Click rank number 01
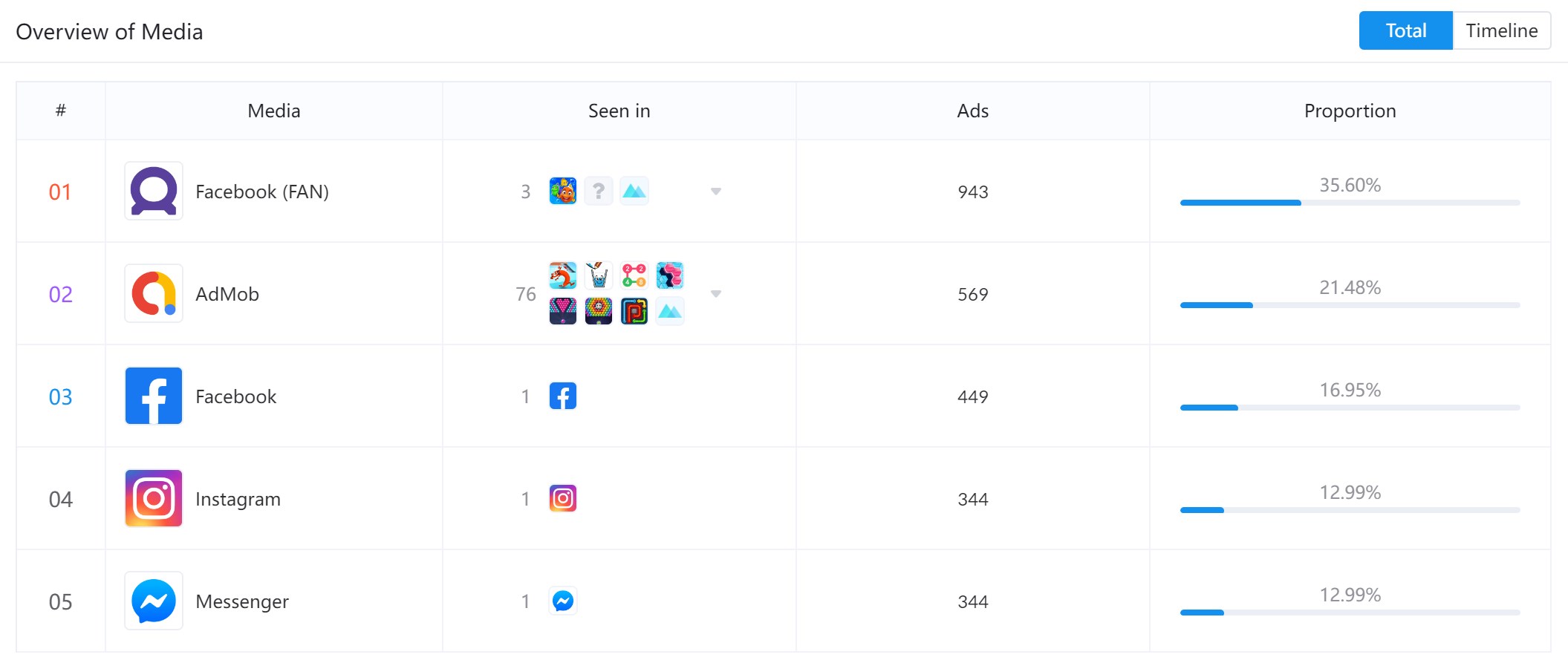Screen dimensions: 1568x663 click(60, 192)
